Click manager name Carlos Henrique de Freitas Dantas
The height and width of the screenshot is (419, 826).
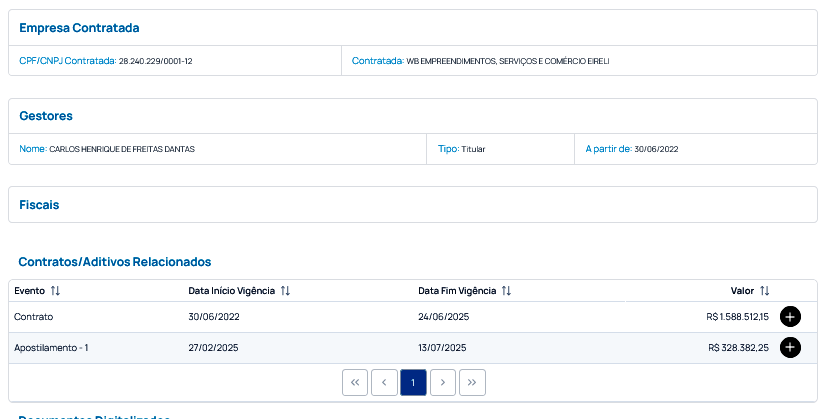click(x=122, y=149)
